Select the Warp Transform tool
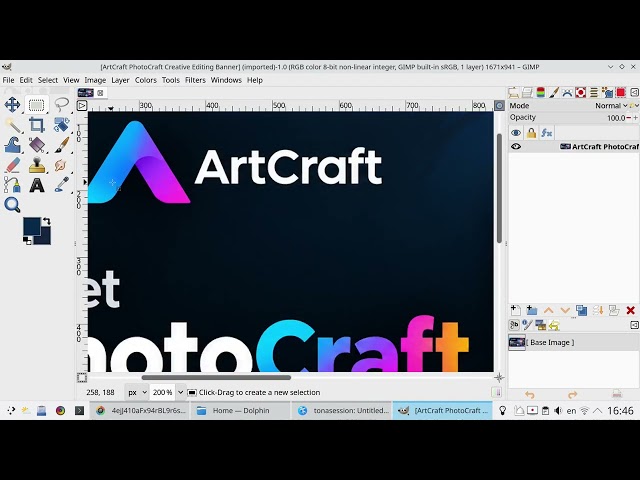Image resolution: width=640 pixels, height=480 pixels. click(x=12, y=145)
